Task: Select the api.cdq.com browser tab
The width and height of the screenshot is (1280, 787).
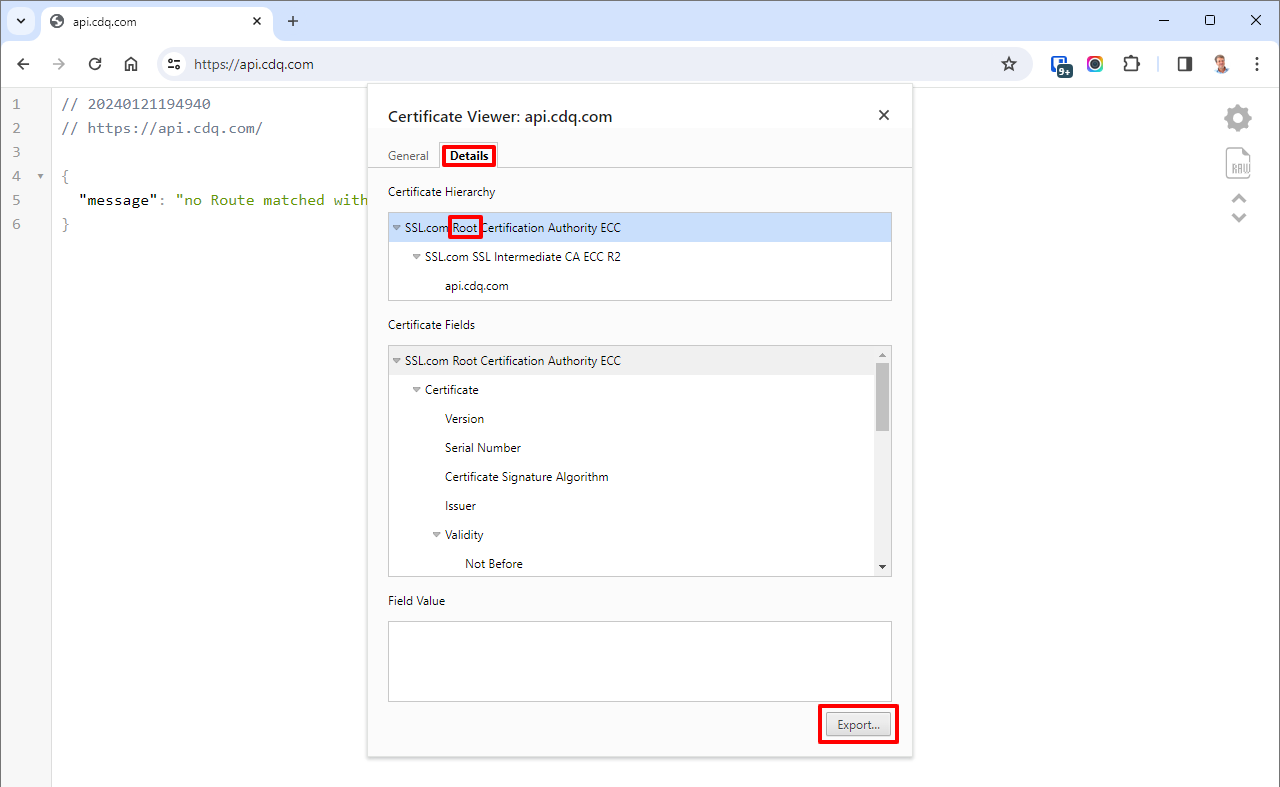Action: (x=155, y=21)
